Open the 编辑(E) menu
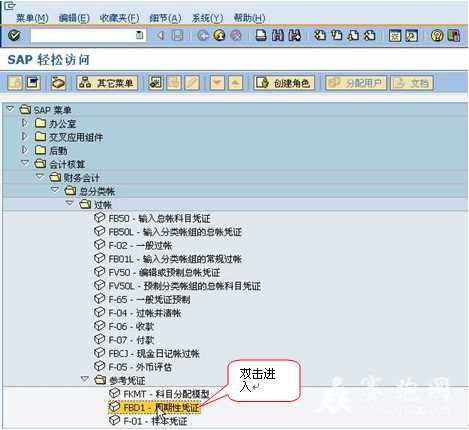This screenshot has height=430, width=469. click(x=74, y=18)
